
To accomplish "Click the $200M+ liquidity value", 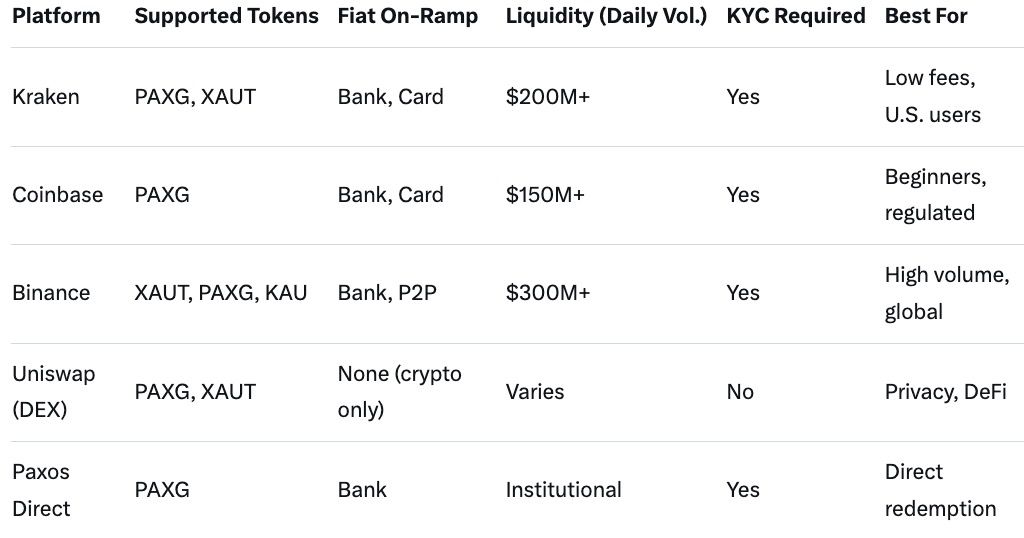I will [x=548, y=97].
